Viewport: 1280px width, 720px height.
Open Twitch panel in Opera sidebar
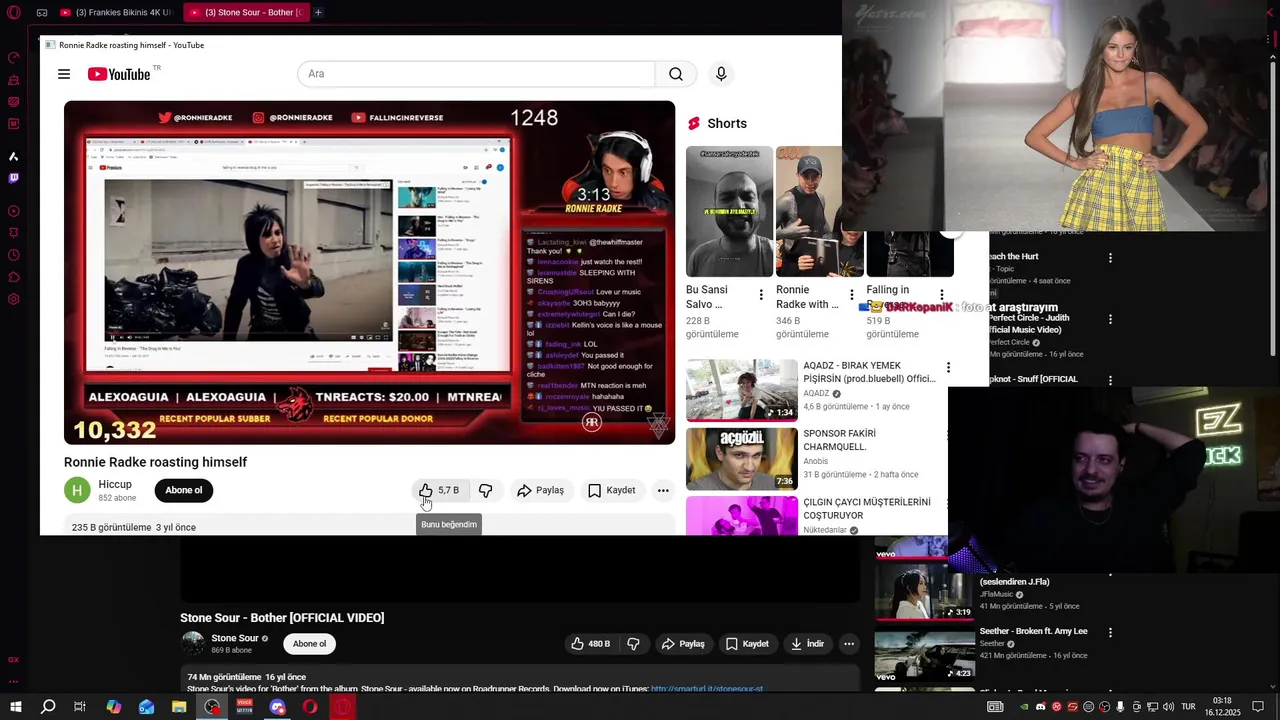[x=14, y=178]
